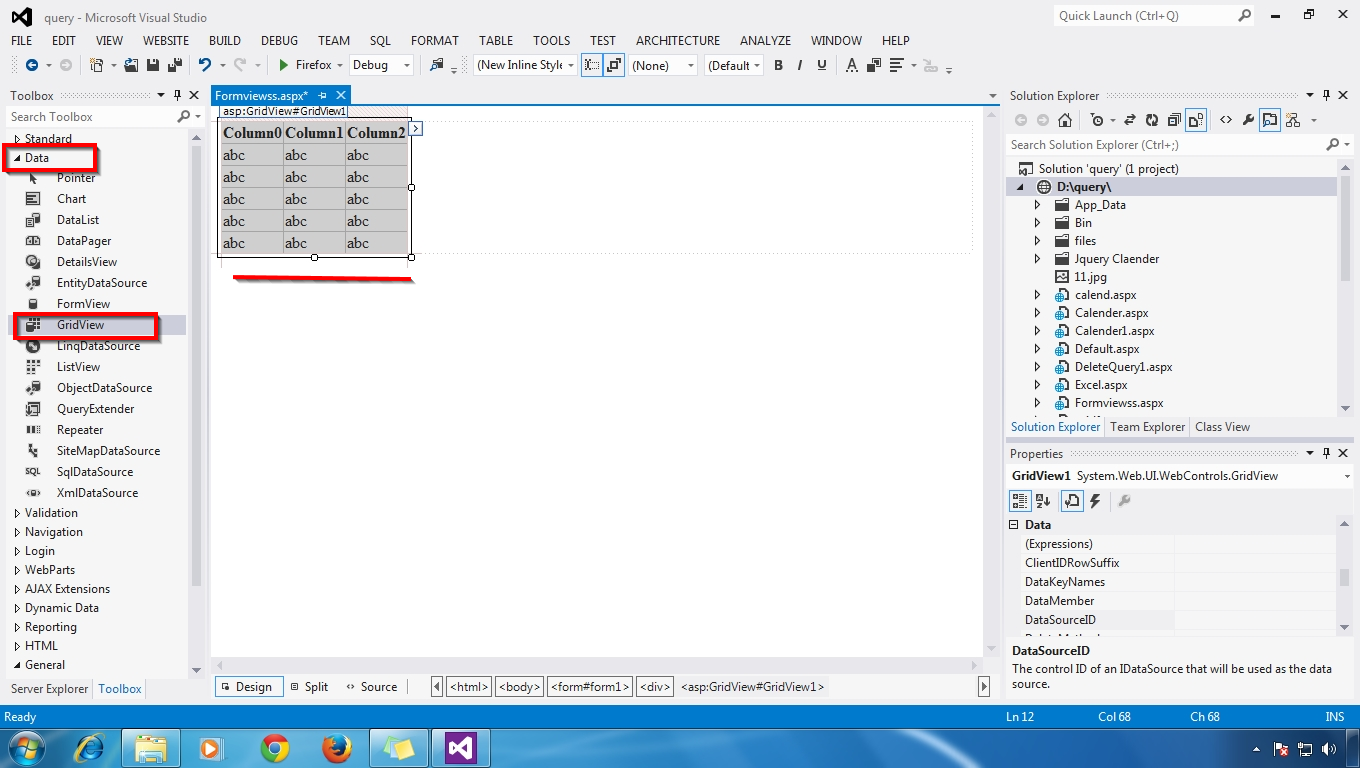Select the <form#form1> breadcrumb tag

point(590,687)
